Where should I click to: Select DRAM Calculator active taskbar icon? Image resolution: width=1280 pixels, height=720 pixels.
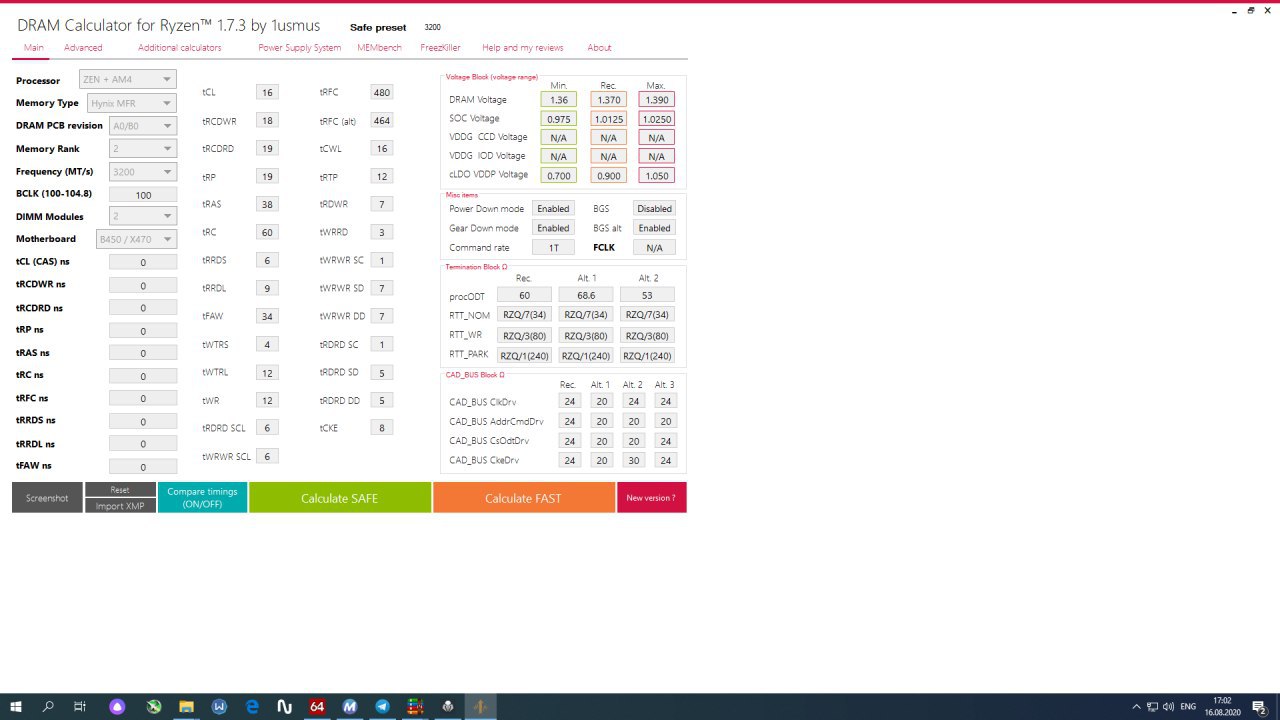click(x=481, y=706)
